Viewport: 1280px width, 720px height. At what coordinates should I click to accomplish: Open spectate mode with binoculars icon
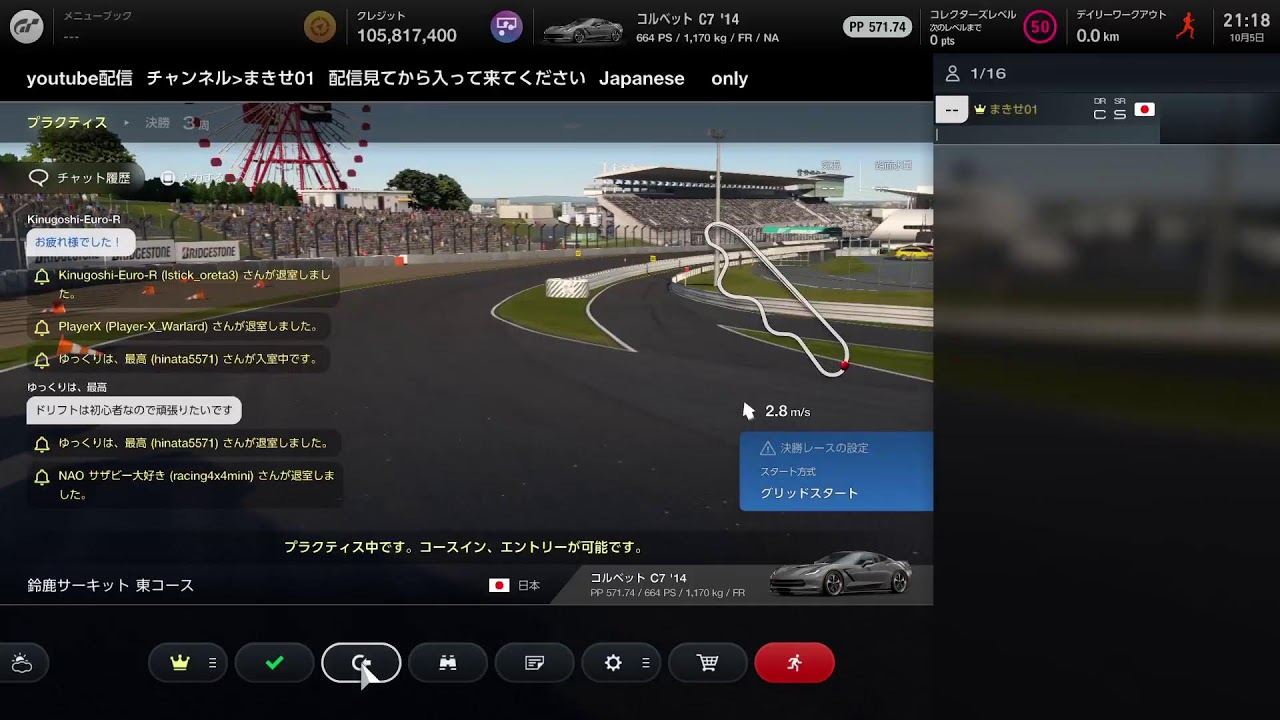coord(448,663)
